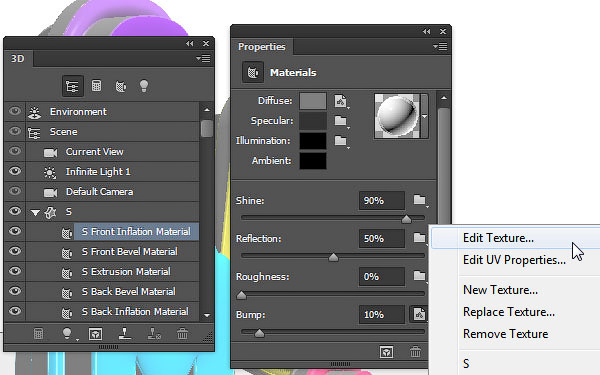Click the render icon in 3D panel footer
This screenshot has height=375, width=600.
[x=38, y=334]
